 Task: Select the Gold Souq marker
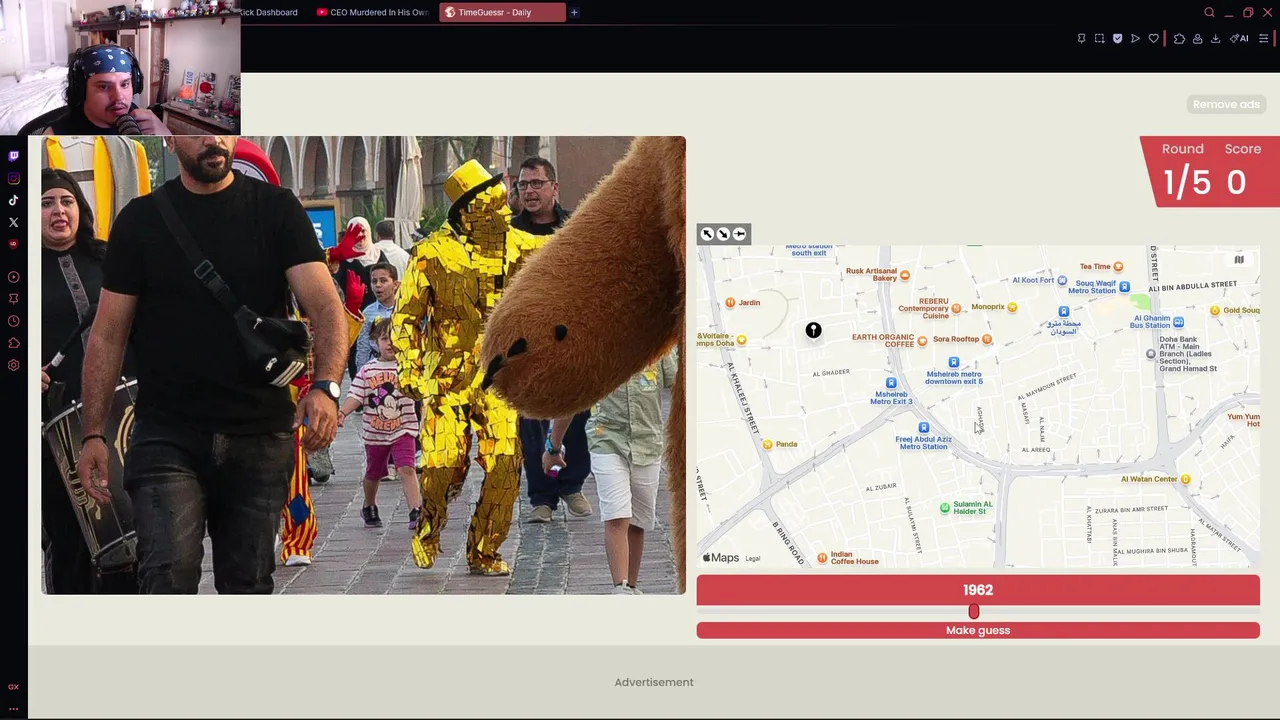click(x=1215, y=310)
